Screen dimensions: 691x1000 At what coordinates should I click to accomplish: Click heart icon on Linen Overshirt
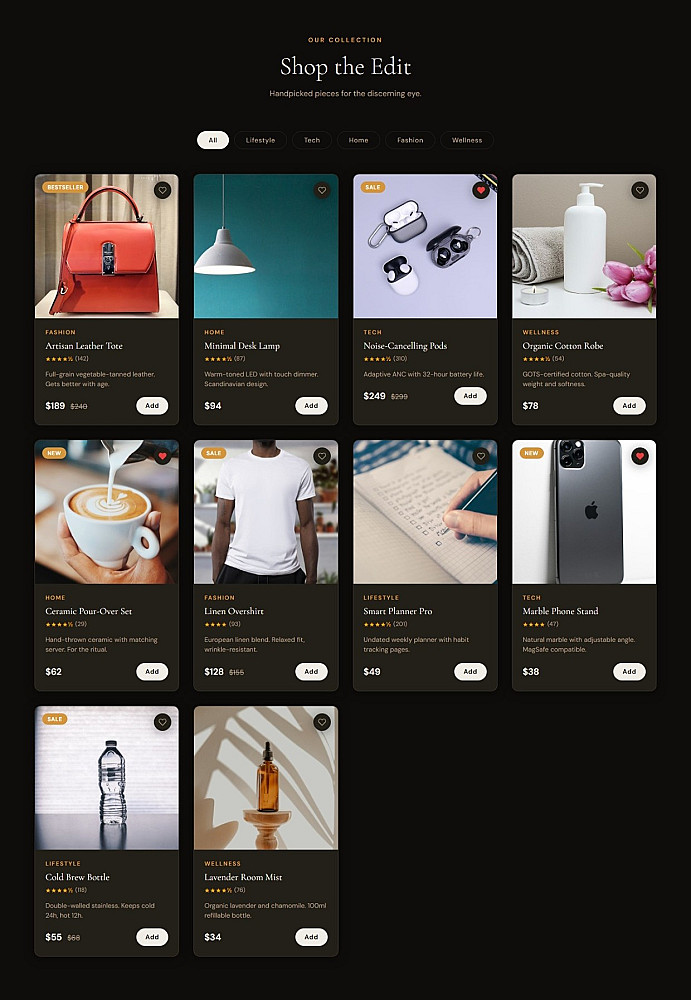click(x=322, y=456)
